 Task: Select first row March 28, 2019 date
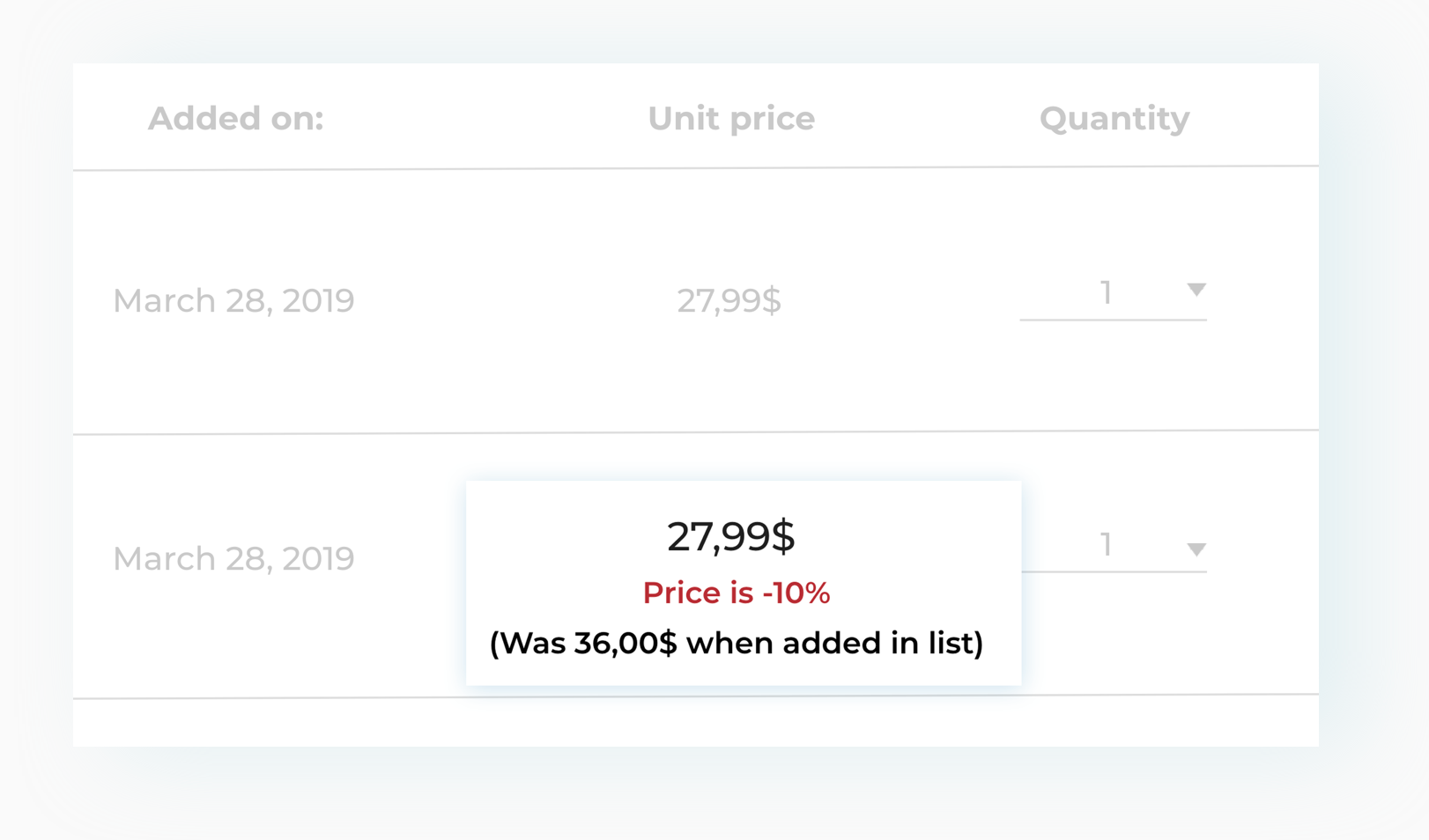pyautogui.click(x=233, y=300)
